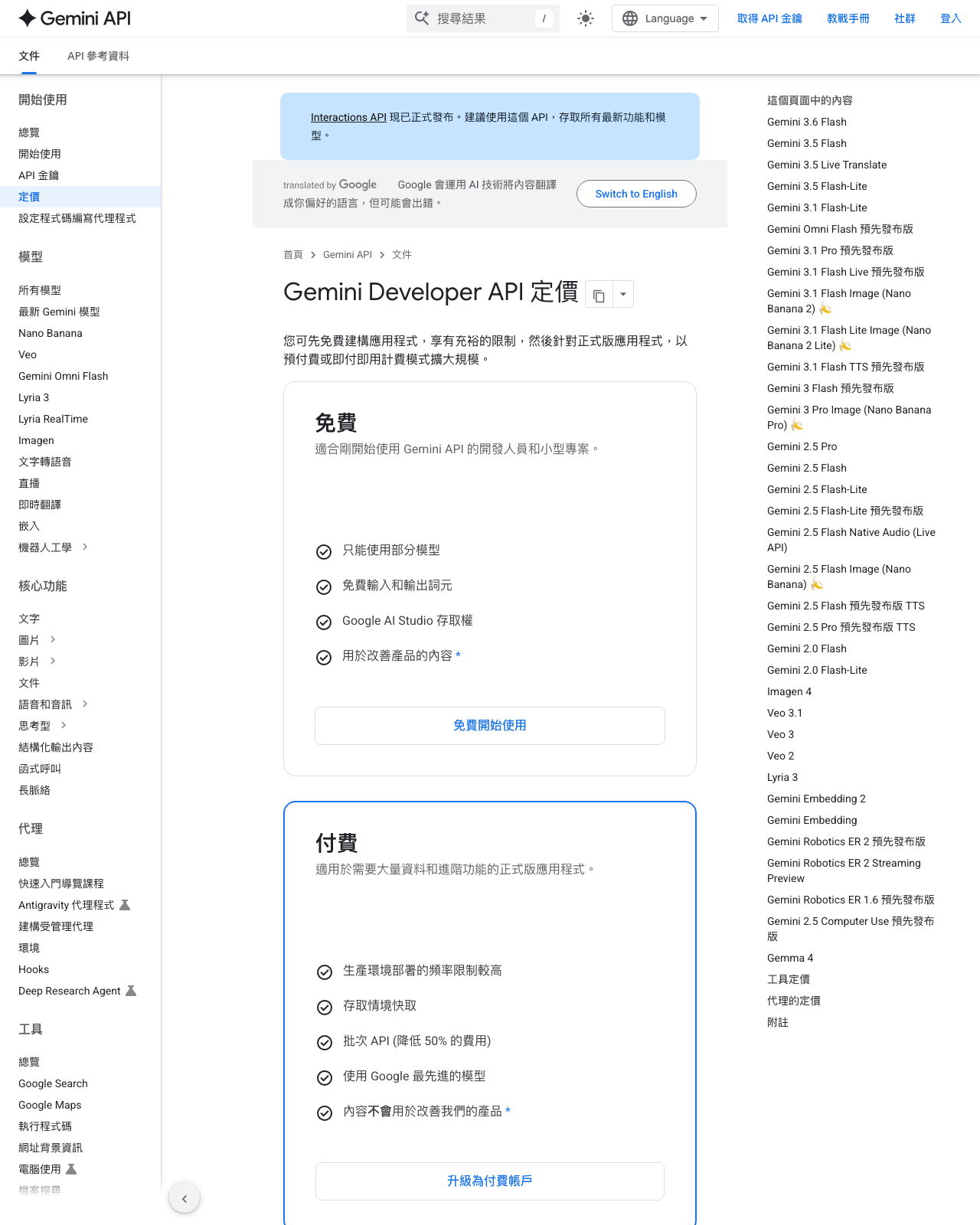Expand the 圖片 sidebar section
The width and height of the screenshot is (980, 1225).
point(53,640)
